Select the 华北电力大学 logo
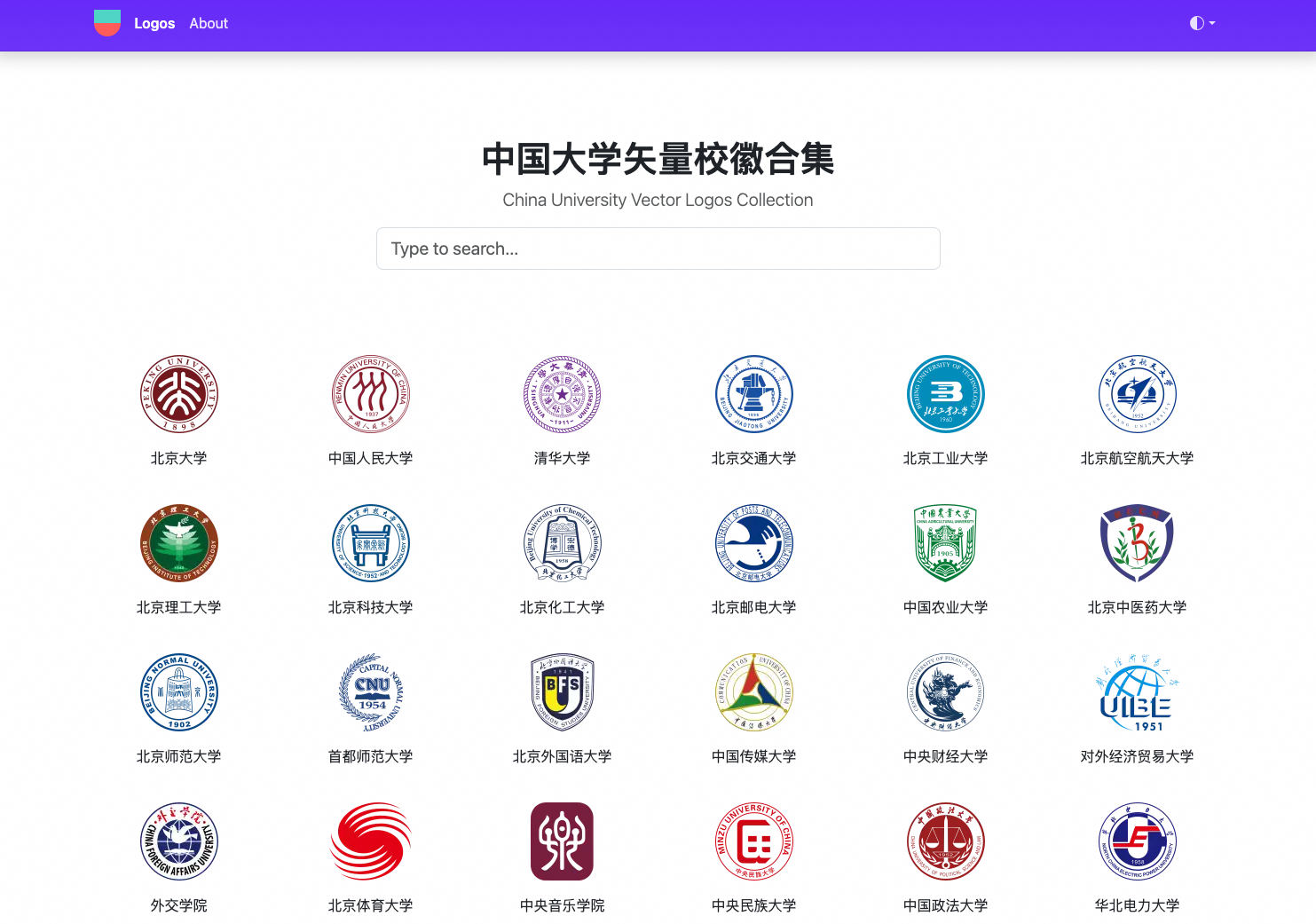This screenshot has height=924, width=1316. [x=1138, y=841]
